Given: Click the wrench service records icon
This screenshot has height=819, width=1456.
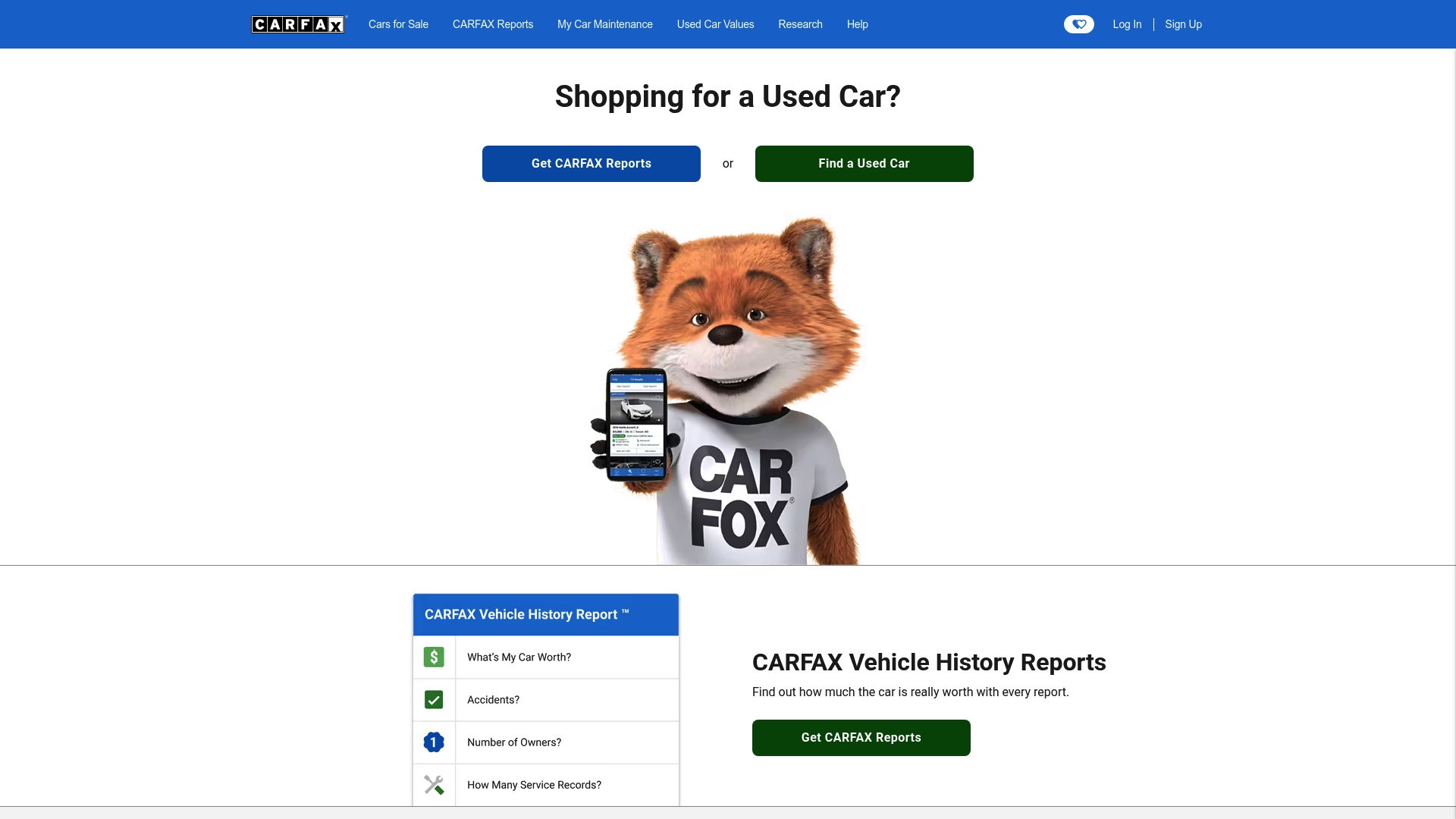Looking at the screenshot, I should pyautogui.click(x=434, y=784).
